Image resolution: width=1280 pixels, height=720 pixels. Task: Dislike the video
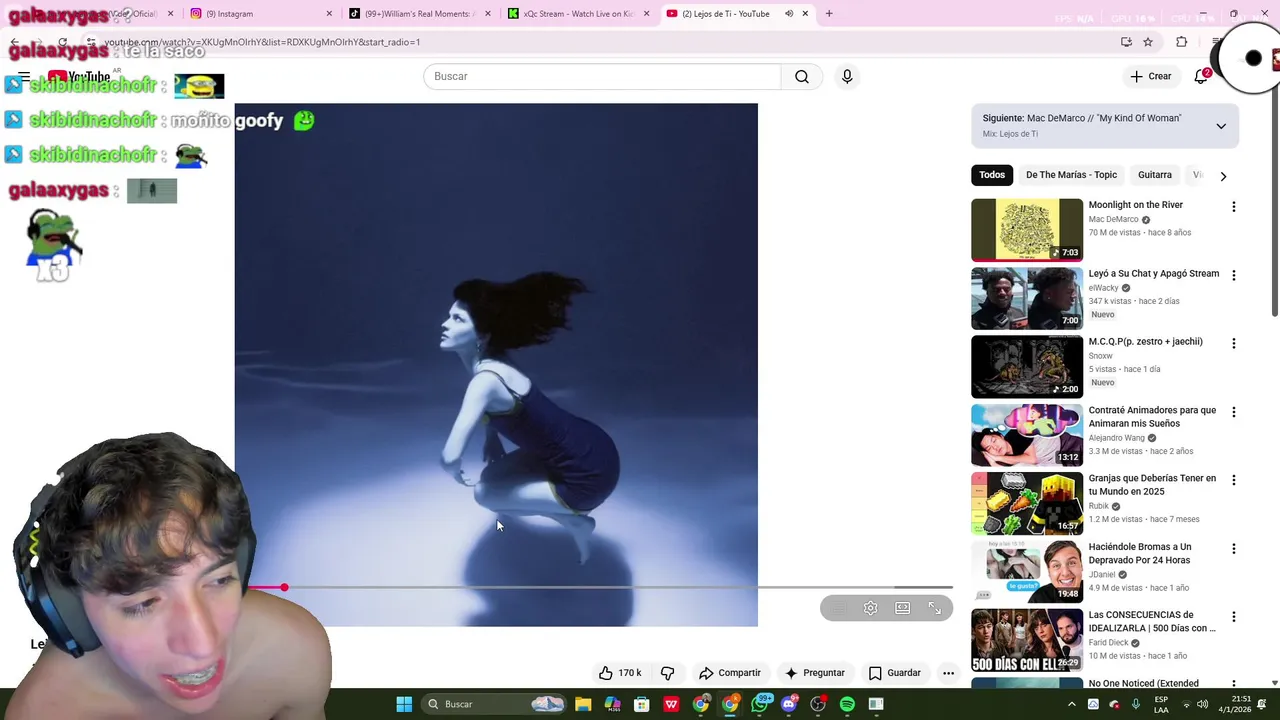(x=667, y=673)
